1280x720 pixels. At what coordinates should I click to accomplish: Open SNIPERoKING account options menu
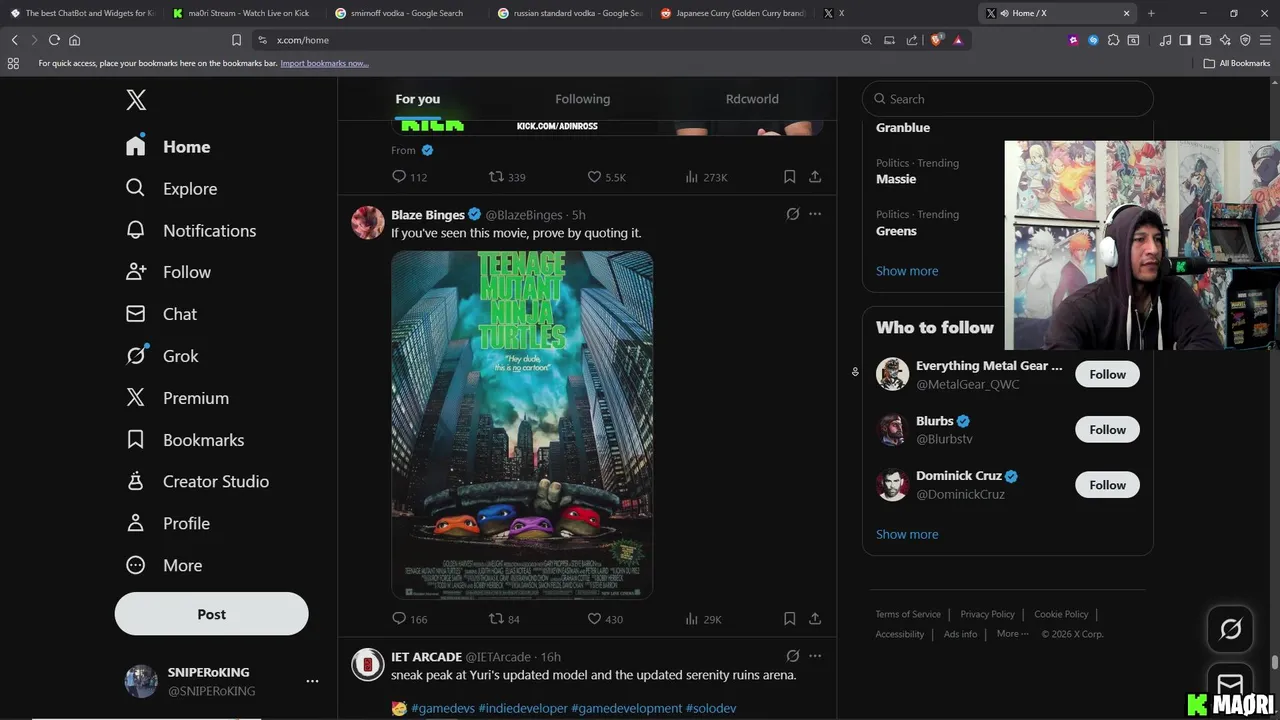(x=312, y=681)
